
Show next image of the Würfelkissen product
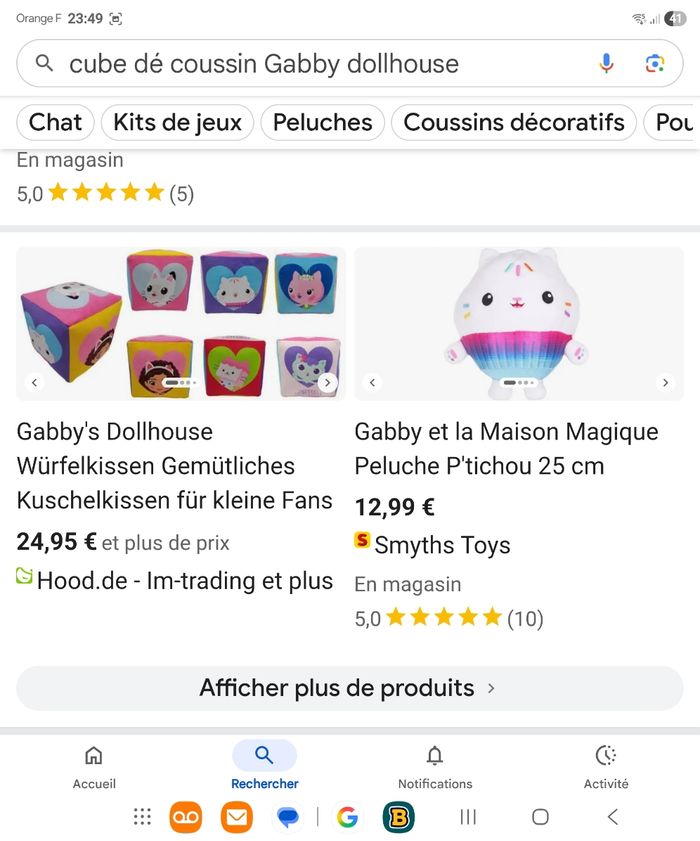(328, 382)
